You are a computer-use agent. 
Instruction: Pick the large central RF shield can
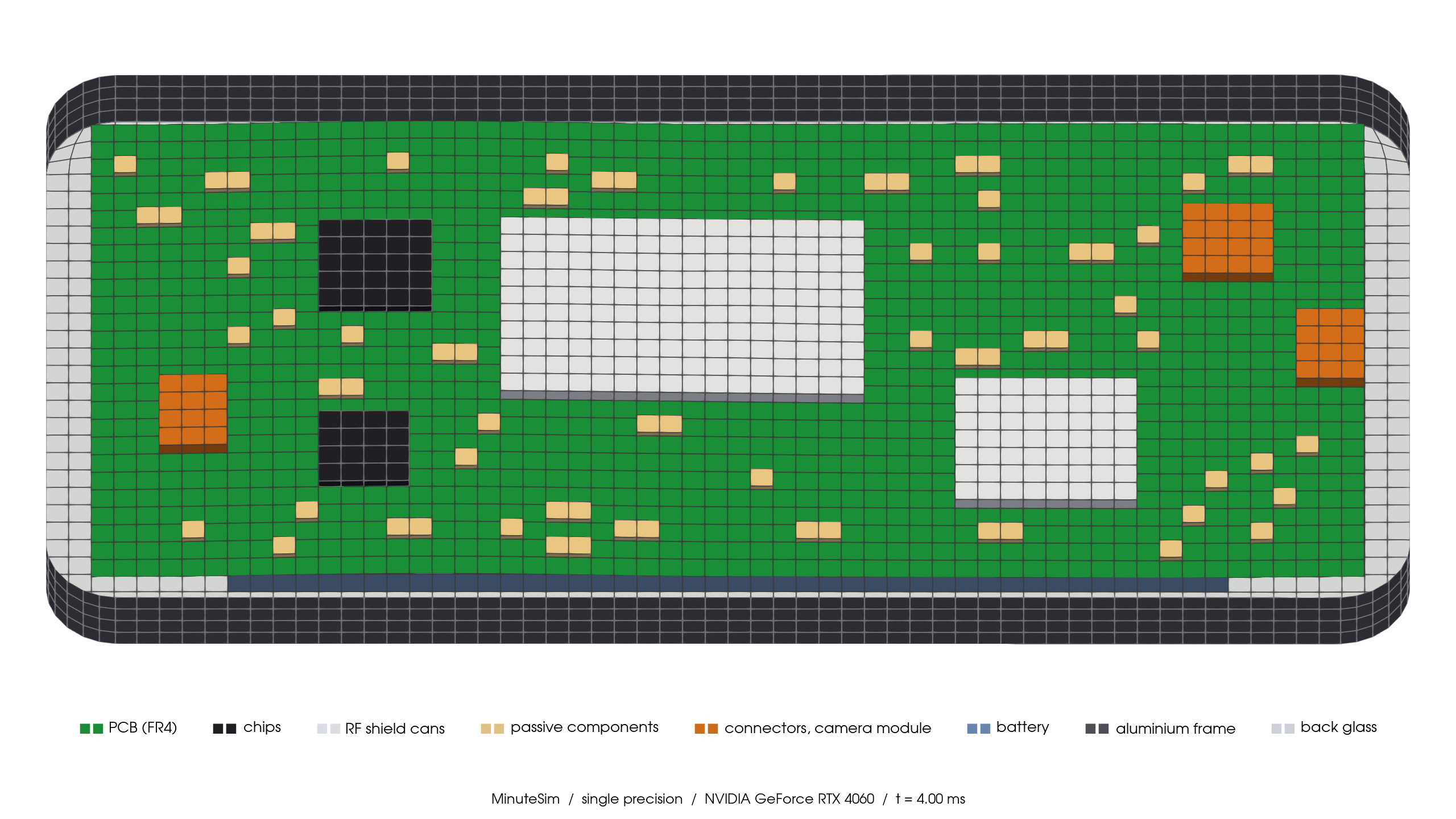(682, 309)
